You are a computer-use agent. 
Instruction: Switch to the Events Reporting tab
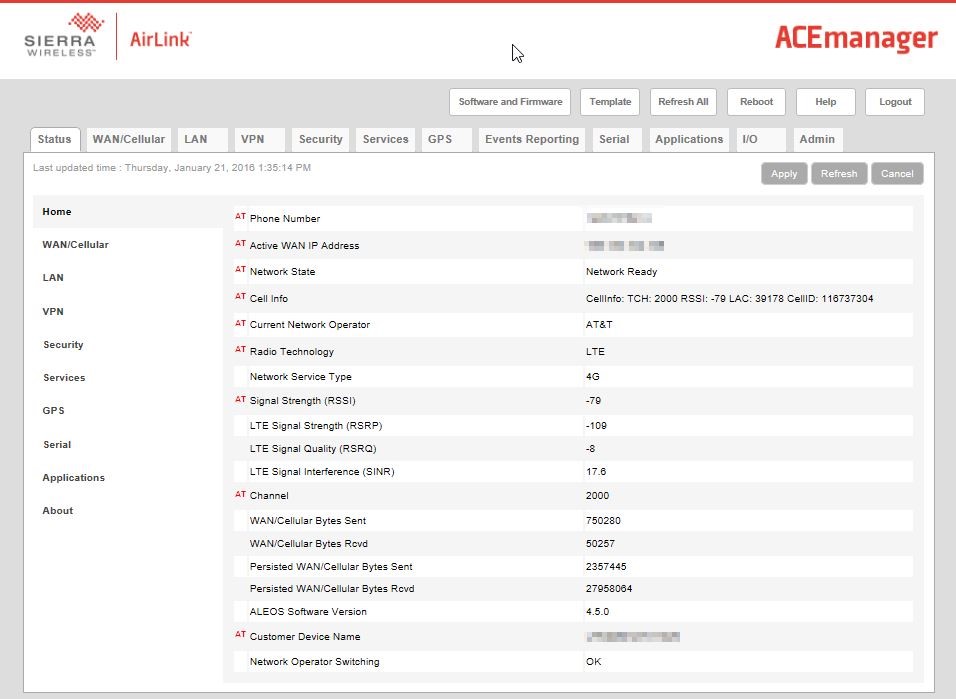coord(532,140)
